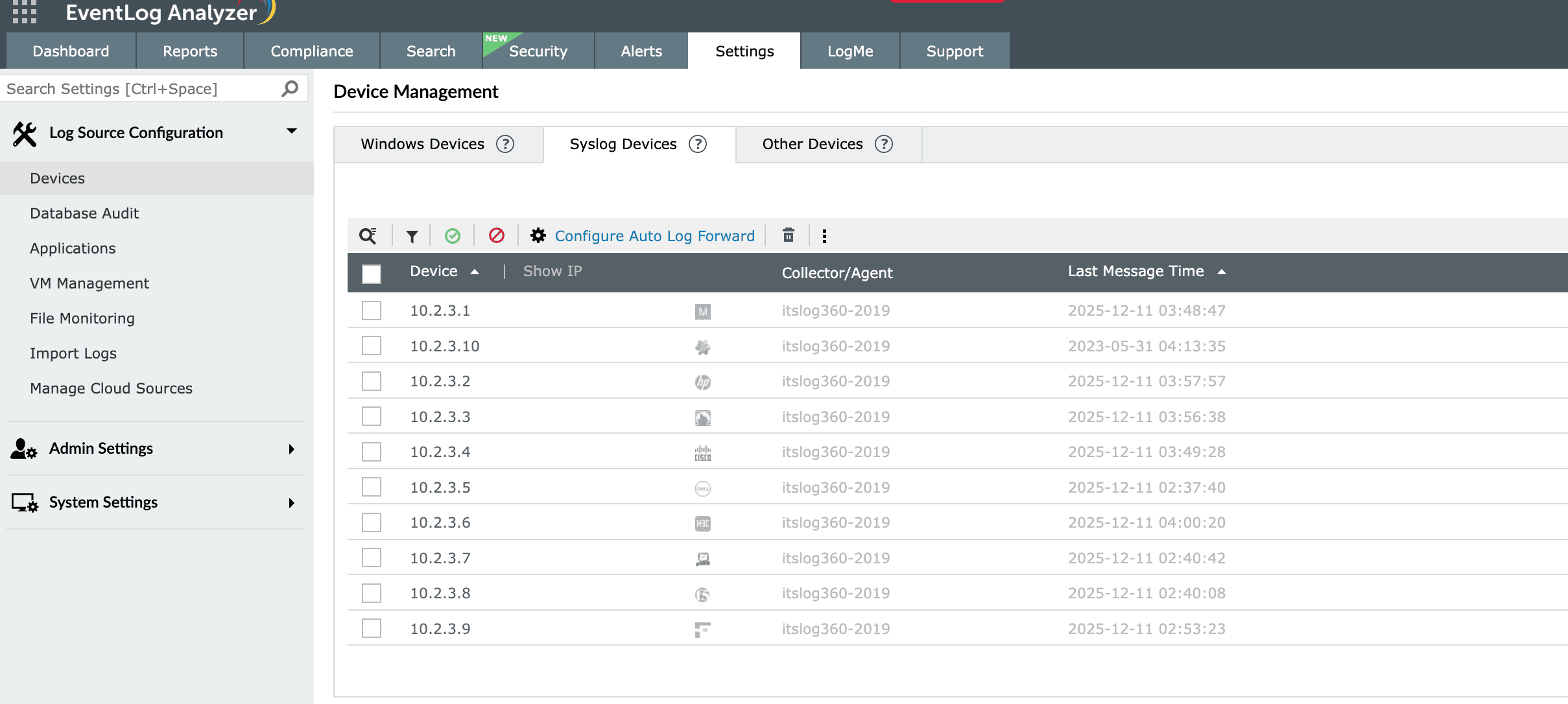Open the Alerts tab
The width and height of the screenshot is (1568, 704).
pyautogui.click(x=641, y=51)
